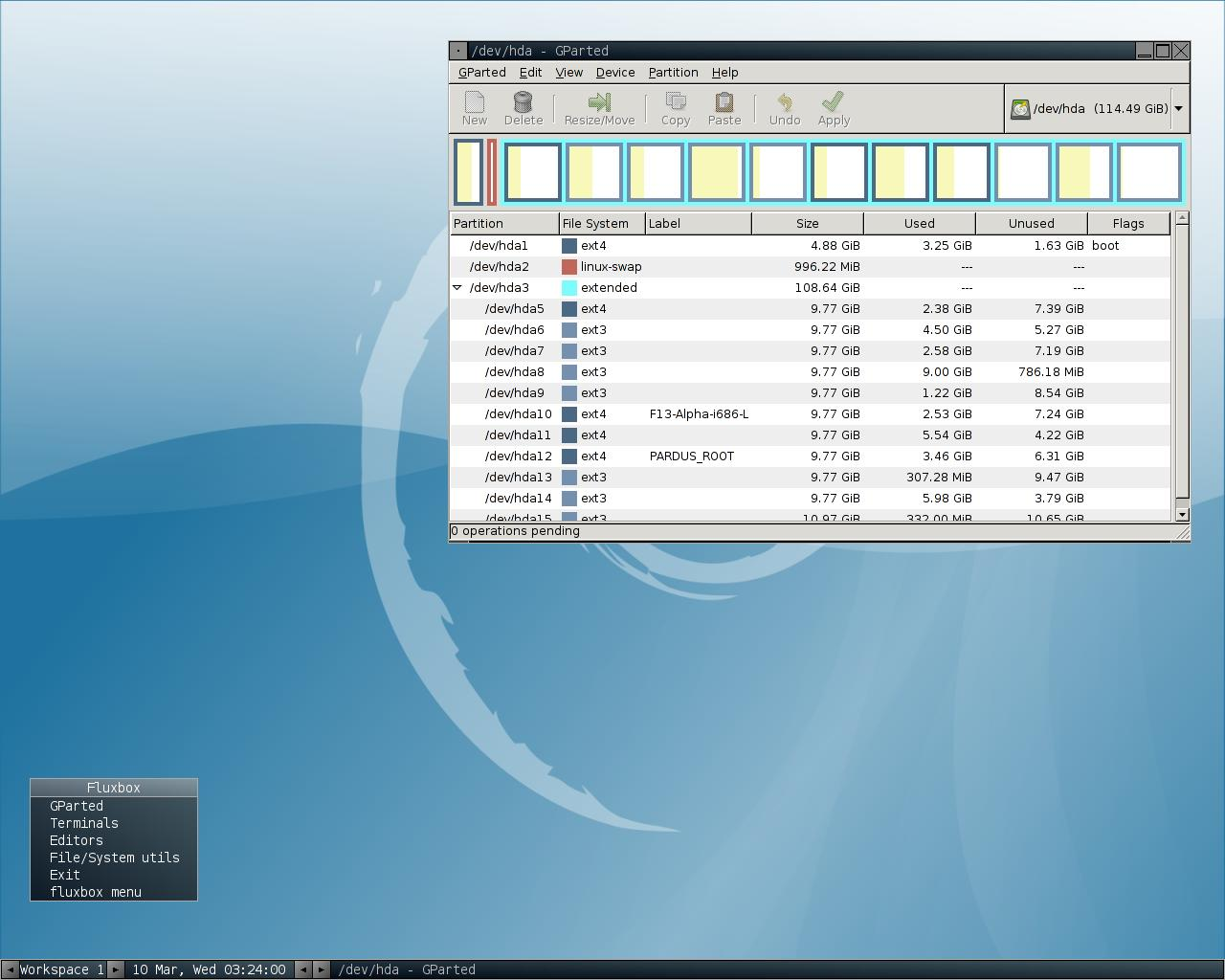This screenshot has height=980, width=1225.
Task: Click the ext4 color swatch for /dev/hda1
Action: click(569, 246)
